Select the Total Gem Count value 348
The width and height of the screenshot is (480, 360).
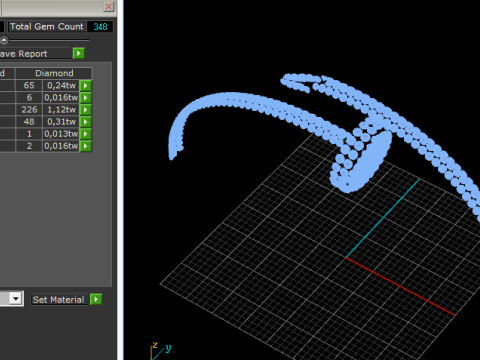100,27
